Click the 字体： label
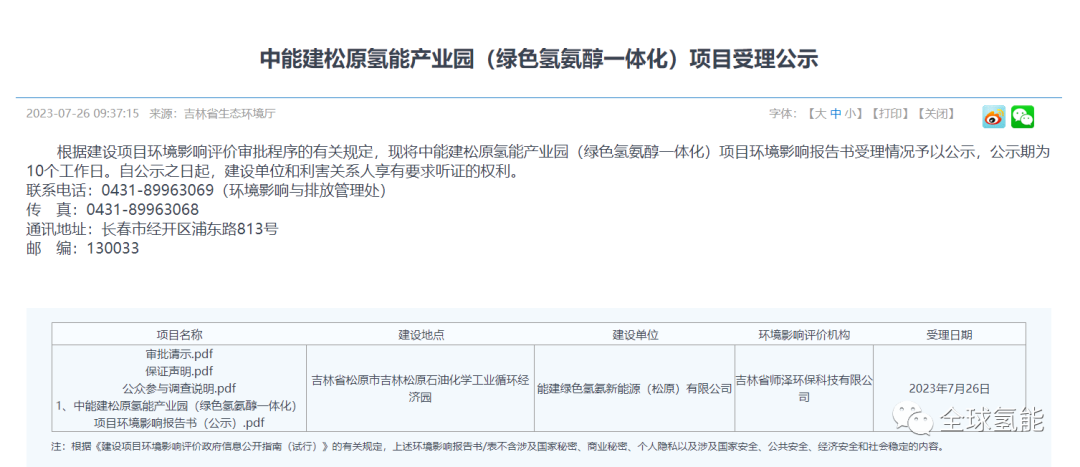 pyautogui.click(x=783, y=114)
